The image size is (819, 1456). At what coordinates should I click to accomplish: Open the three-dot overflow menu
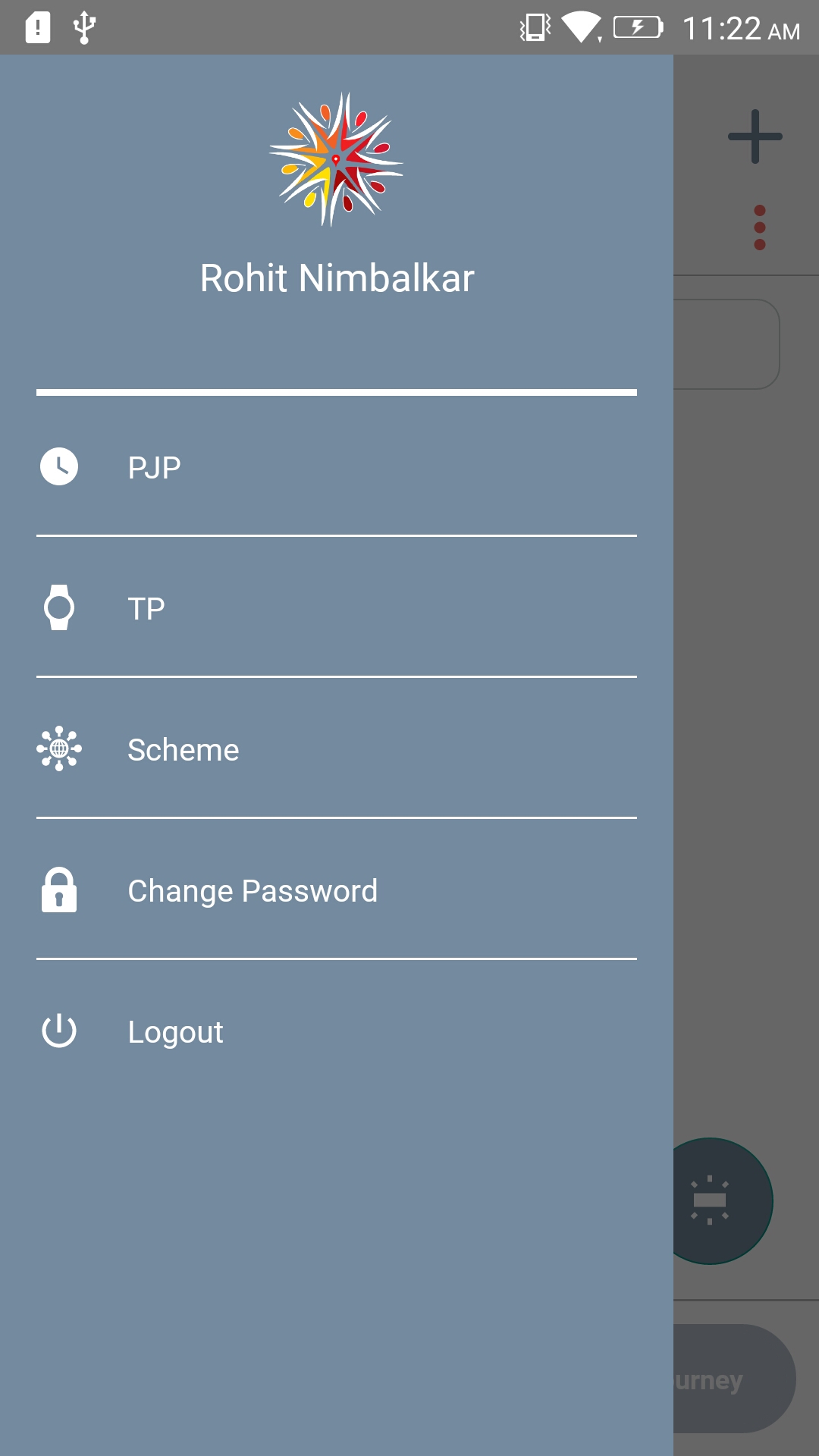click(759, 227)
